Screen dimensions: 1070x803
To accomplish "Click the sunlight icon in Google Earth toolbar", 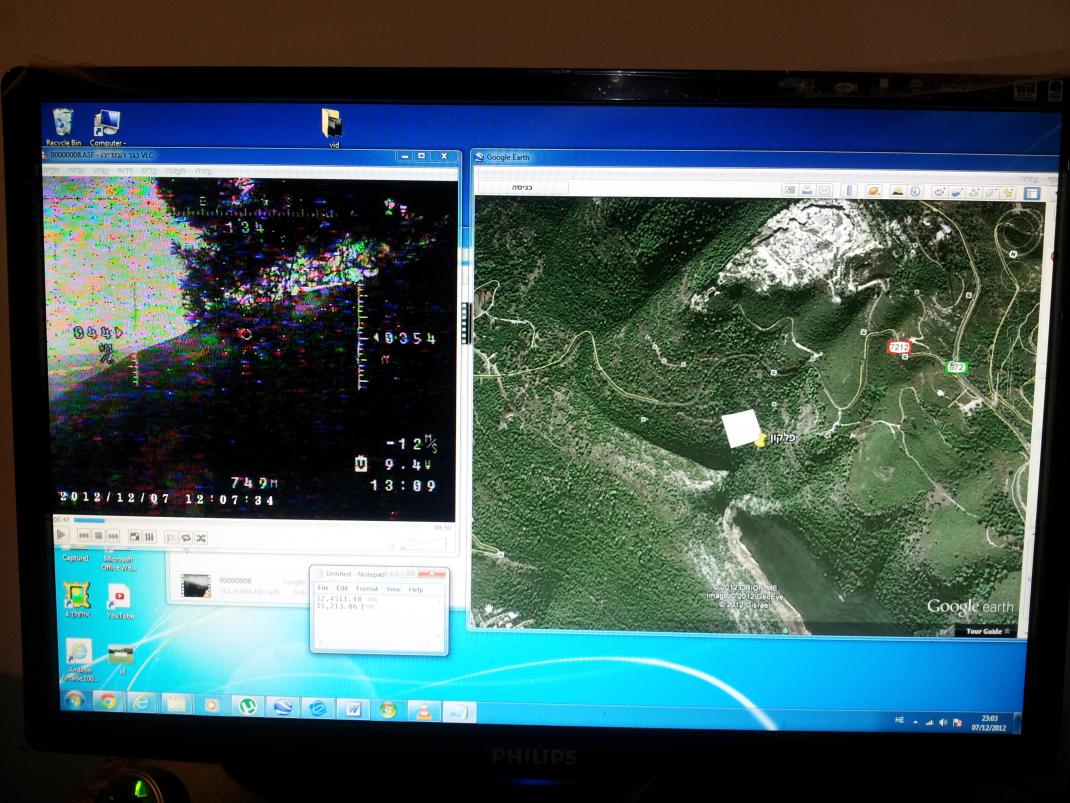I will tap(897, 191).
